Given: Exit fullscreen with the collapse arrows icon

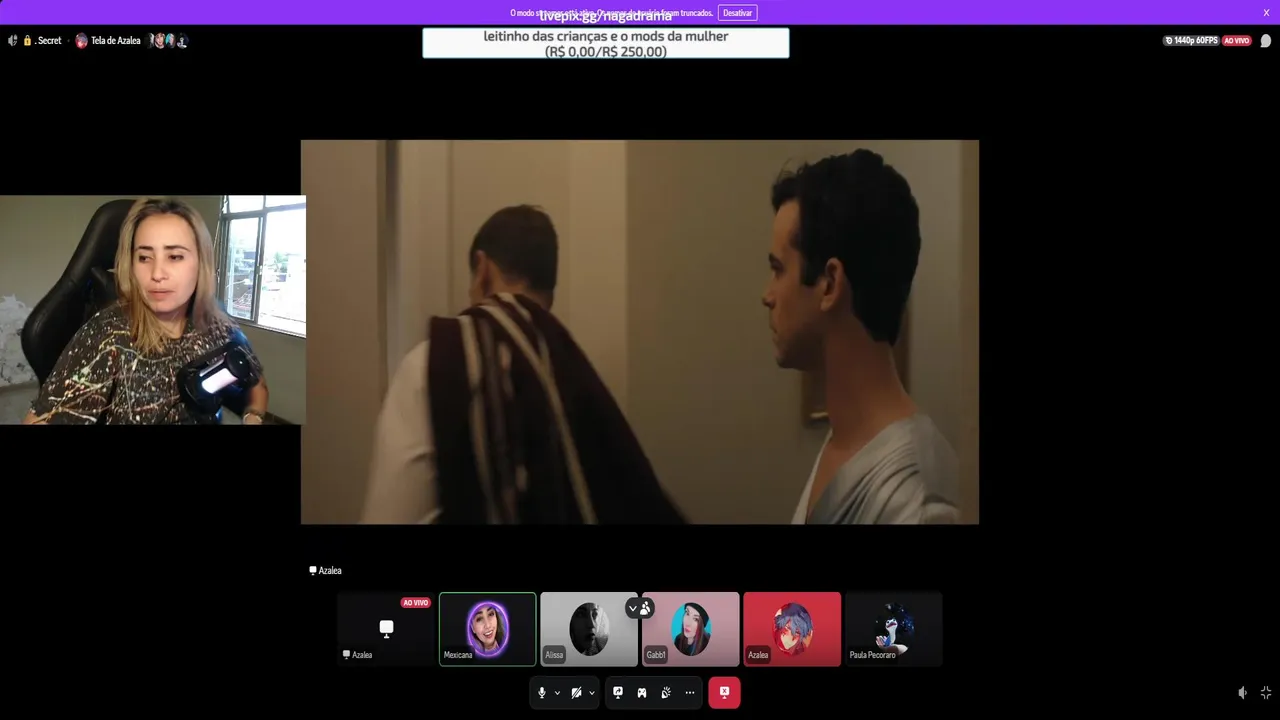Looking at the screenshot, I should point(1266,693).
